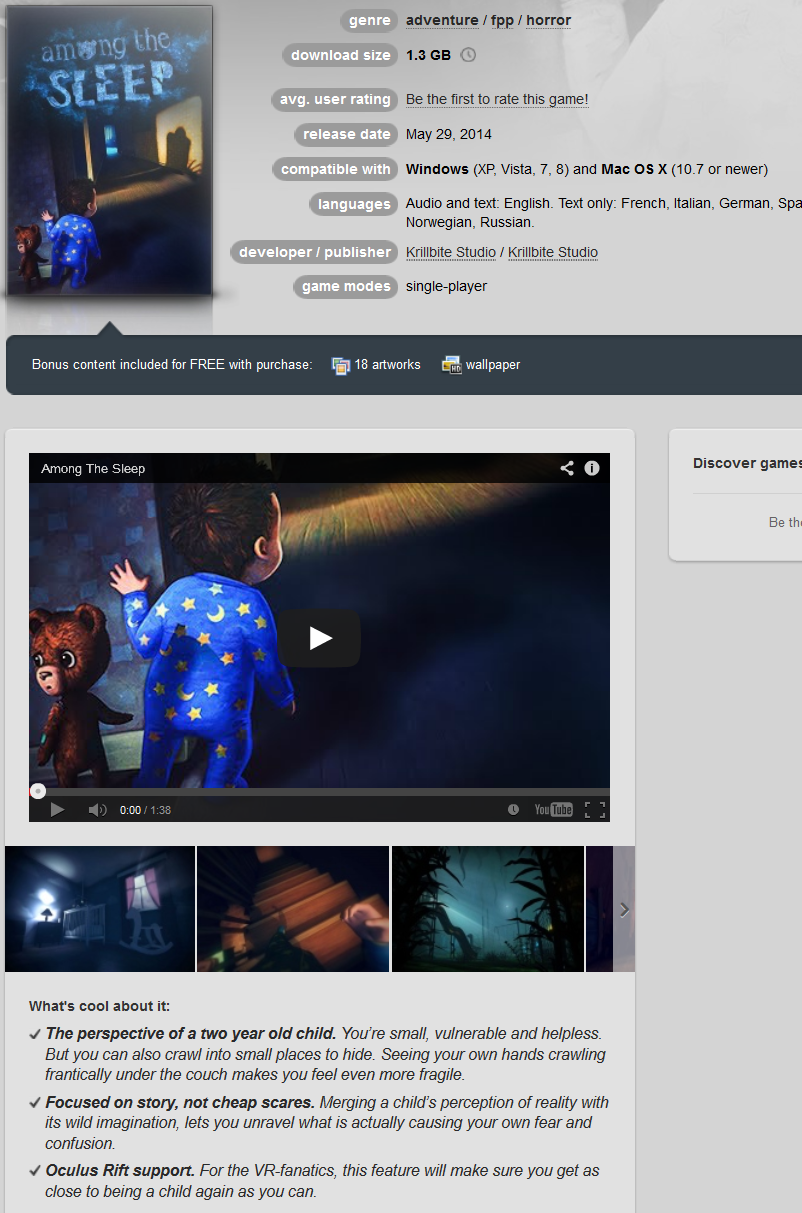802x1213 pixels.
Task: Click the 18 artworks bonus icon
Action: point(341,365)
